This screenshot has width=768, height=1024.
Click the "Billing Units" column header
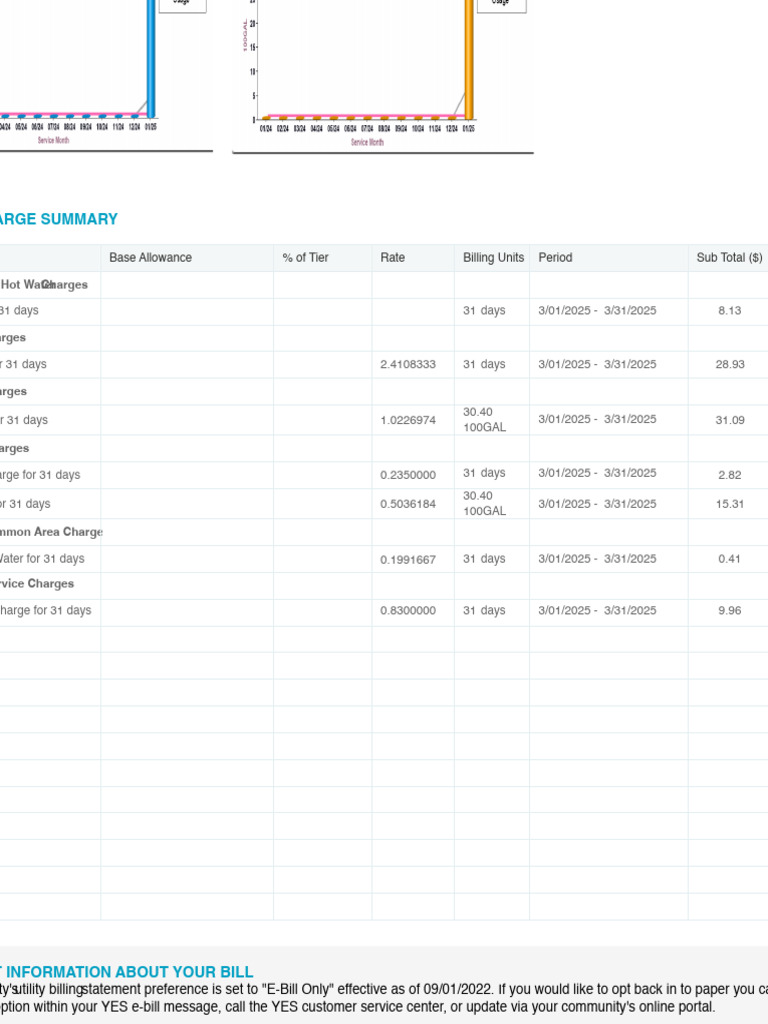coord(493,257)
